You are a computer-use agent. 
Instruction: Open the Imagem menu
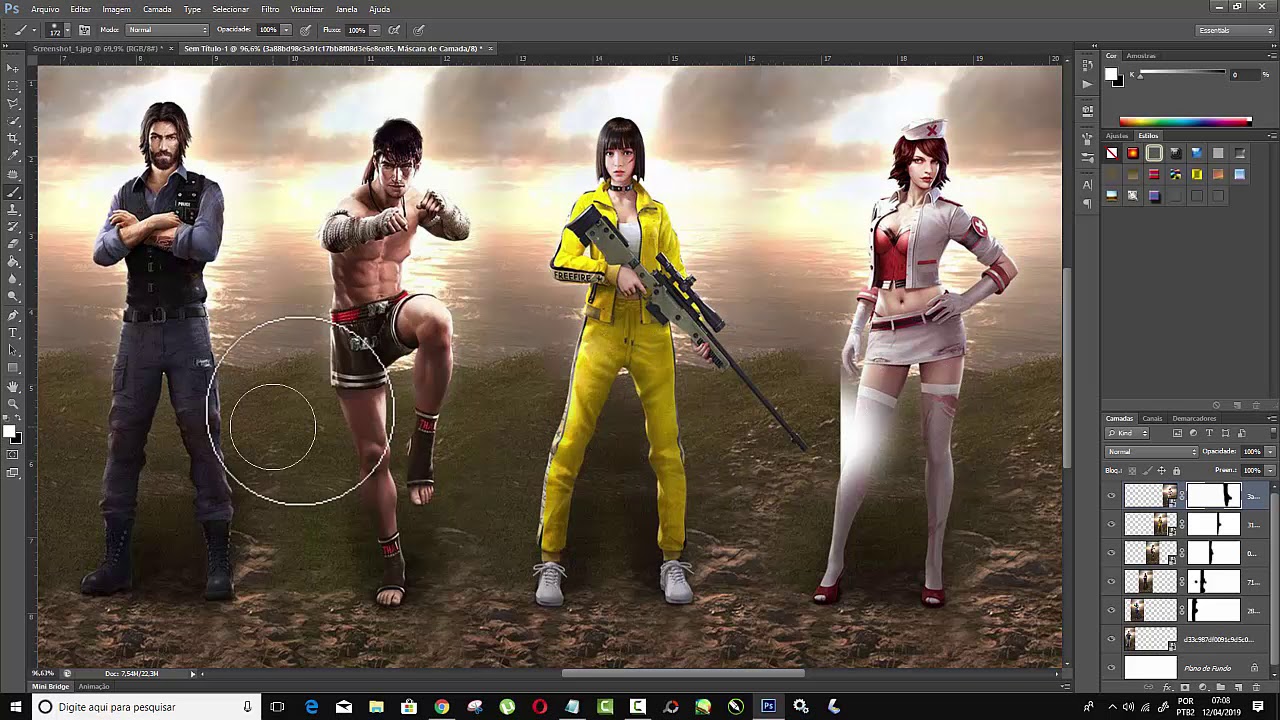click(116, 9)
